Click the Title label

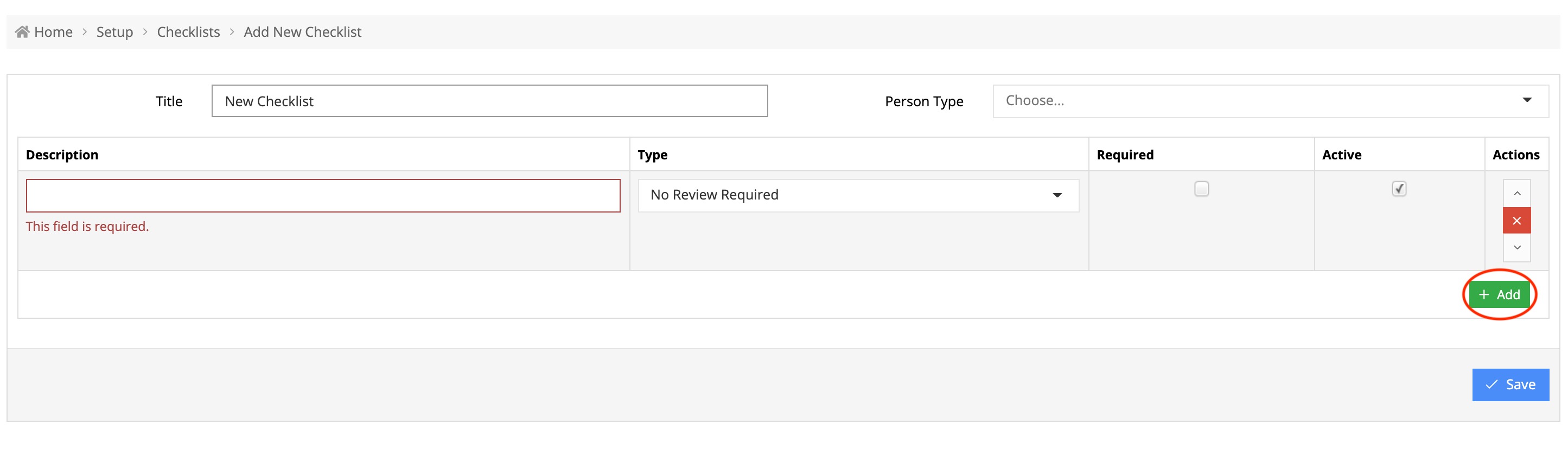pyautogui.click(x=169, y=101)
